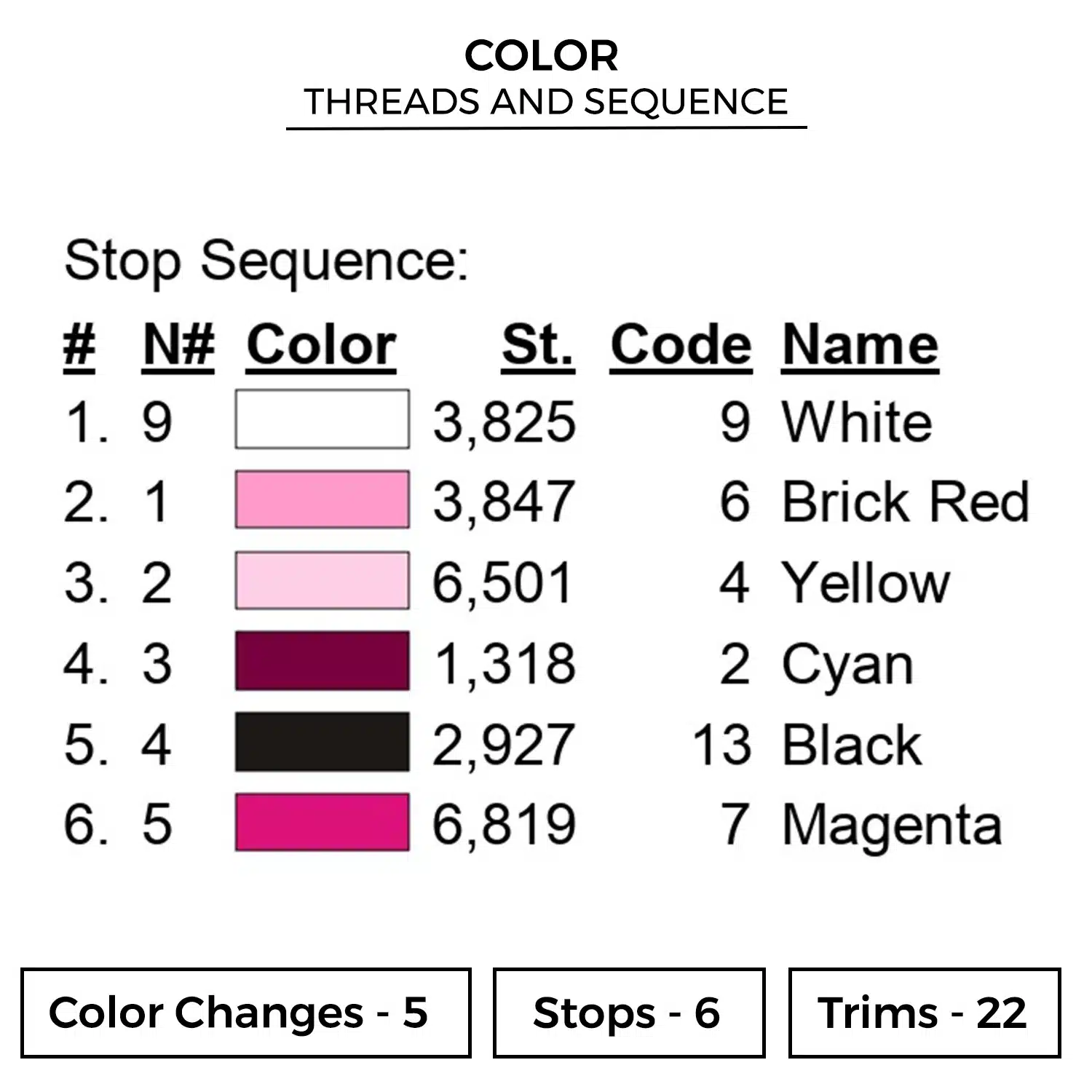
Task: Click the Threads and Sequence heading
Action: 546,102
